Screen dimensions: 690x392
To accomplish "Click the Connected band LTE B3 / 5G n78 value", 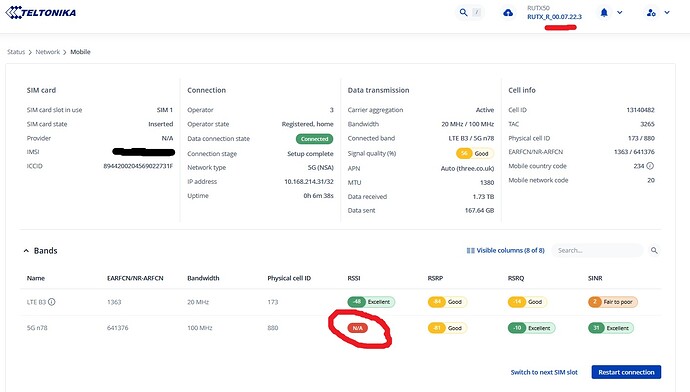I will pyautogui.click(x=471, y=138).
